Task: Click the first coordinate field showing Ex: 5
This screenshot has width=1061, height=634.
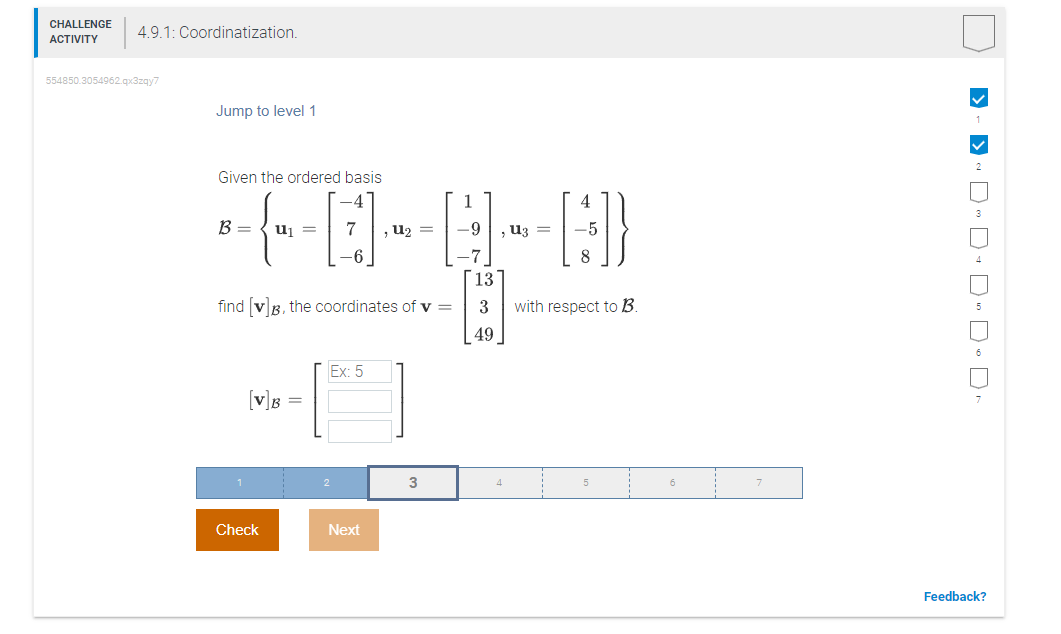Action: (x=359, y=371)
